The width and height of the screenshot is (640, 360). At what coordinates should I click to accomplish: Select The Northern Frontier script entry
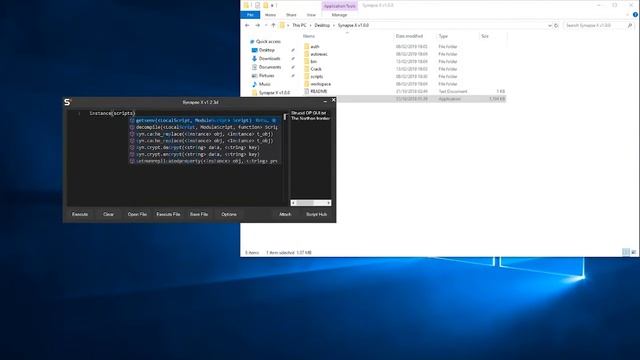[x=310, y=118]
